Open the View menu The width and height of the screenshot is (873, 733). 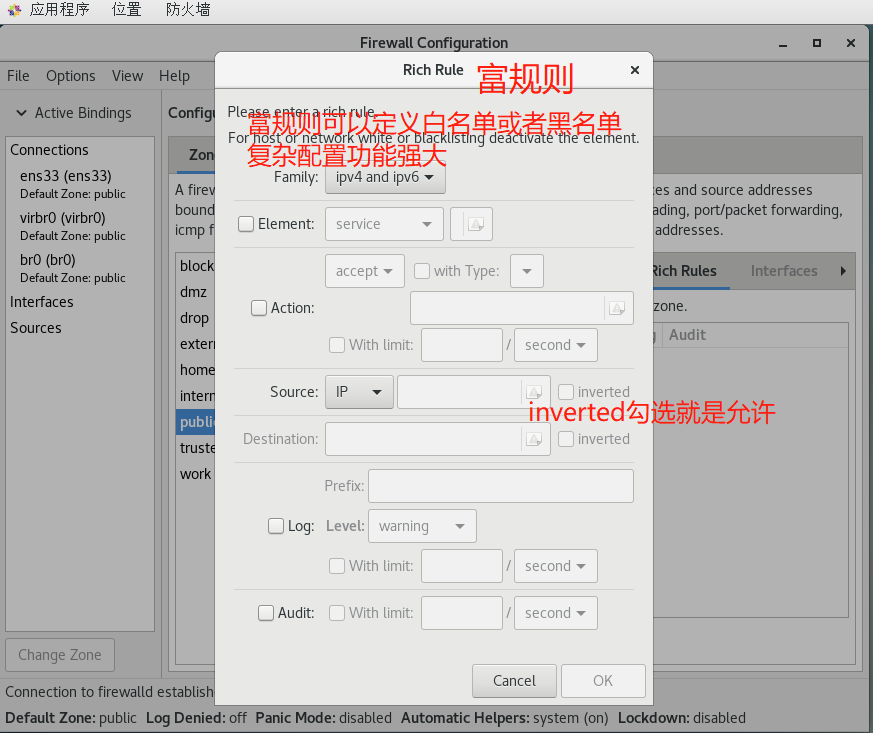coord(127,76)
